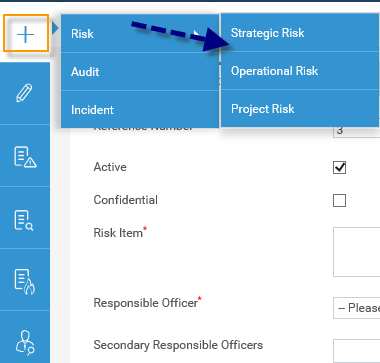380x363 pixels.
Task: Click the Secondary Responsible Officers field
Action: (x=356, y=351)
